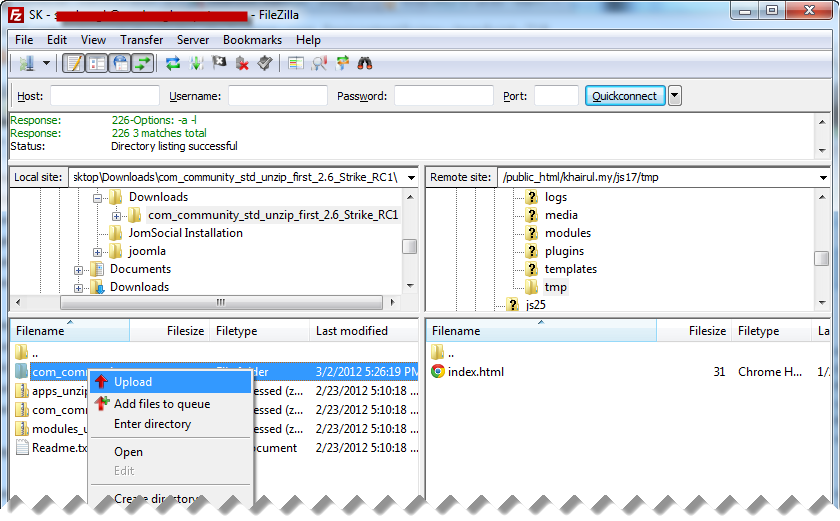Image resolution: width=840 pixels, height=521 pixels.
Task: Select the plugins folder in remote tree
Action: [564, 251]
